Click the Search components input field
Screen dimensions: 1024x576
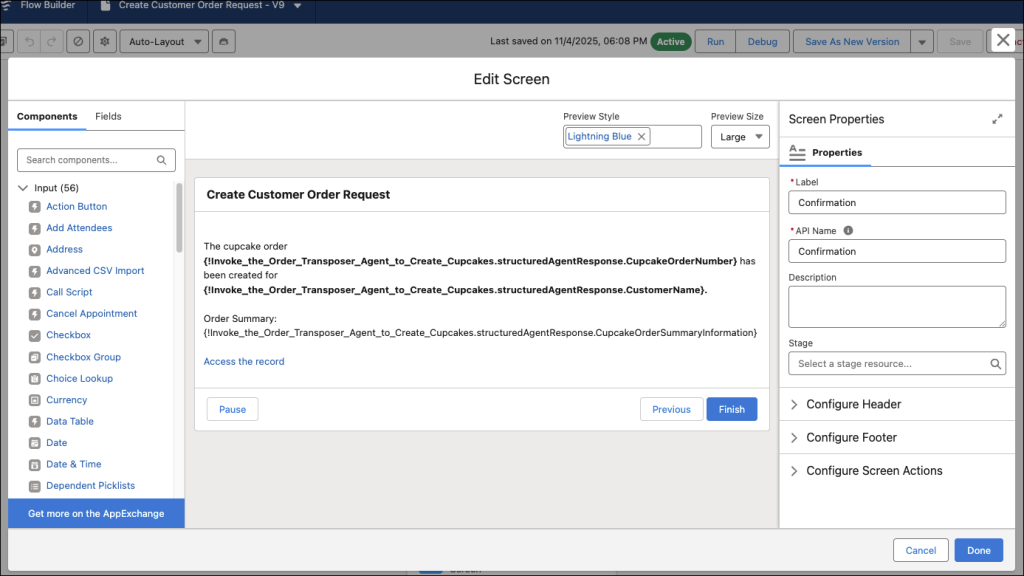pyautogui.click(x=88, y=160)
